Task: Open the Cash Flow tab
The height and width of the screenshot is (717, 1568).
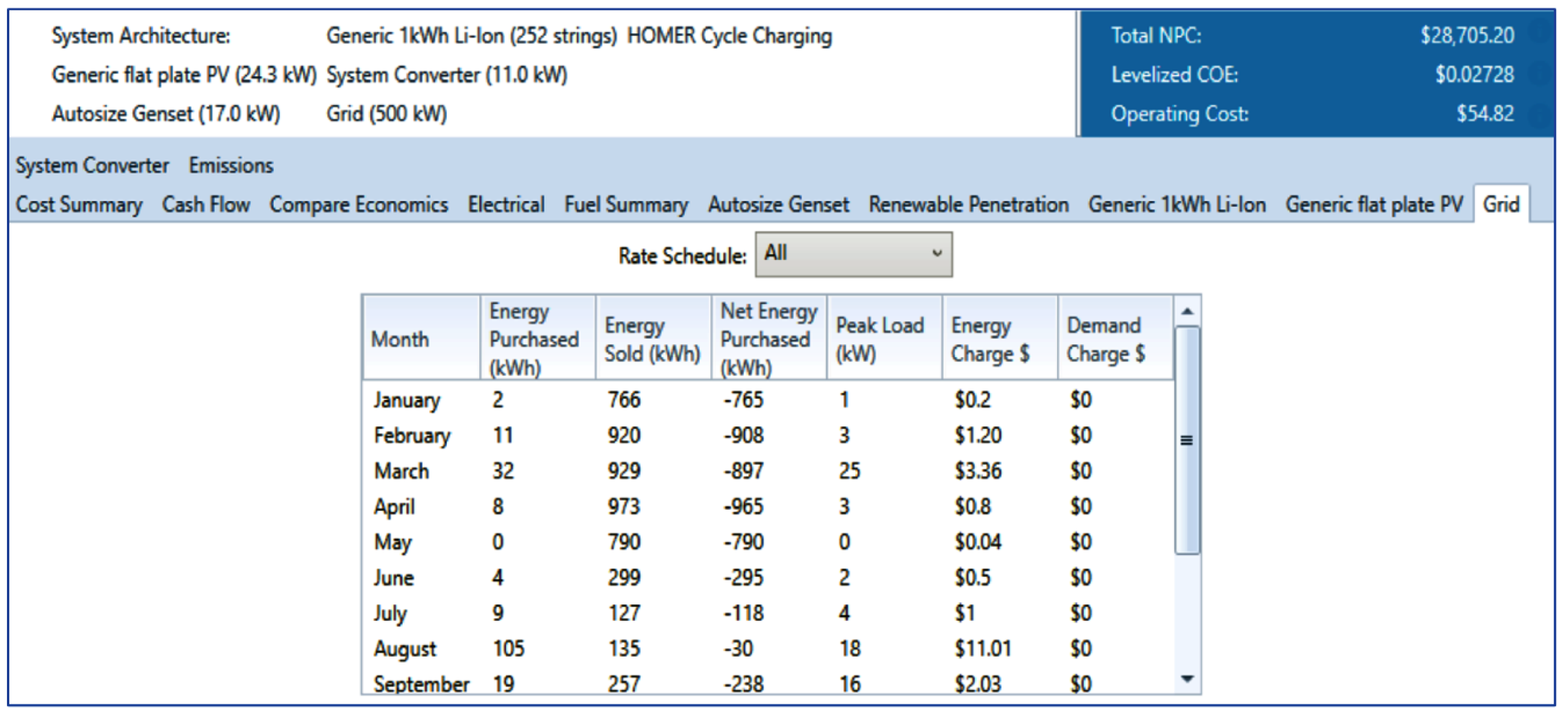Action: [206, 204]
